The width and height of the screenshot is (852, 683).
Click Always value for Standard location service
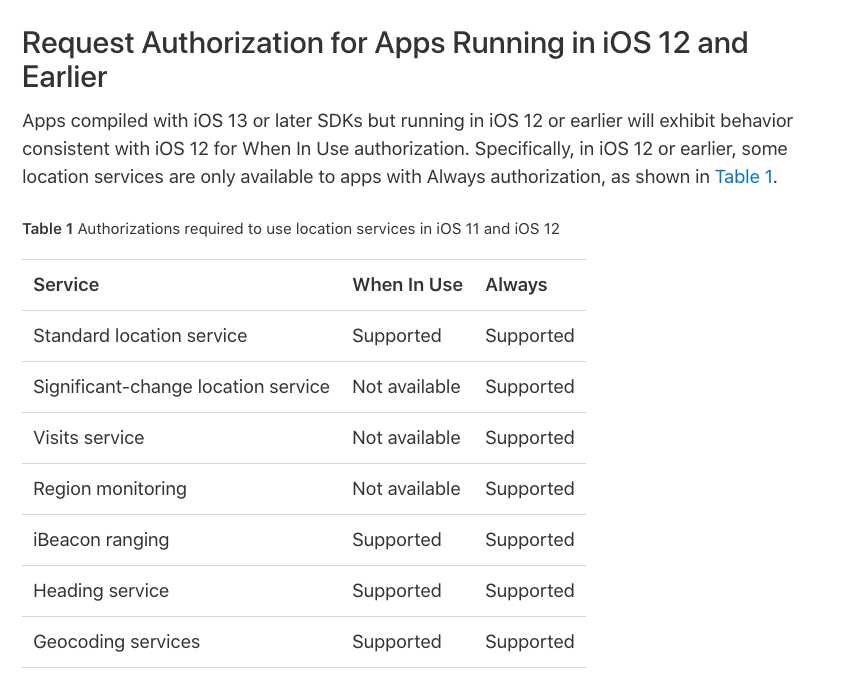click(530, 336)
